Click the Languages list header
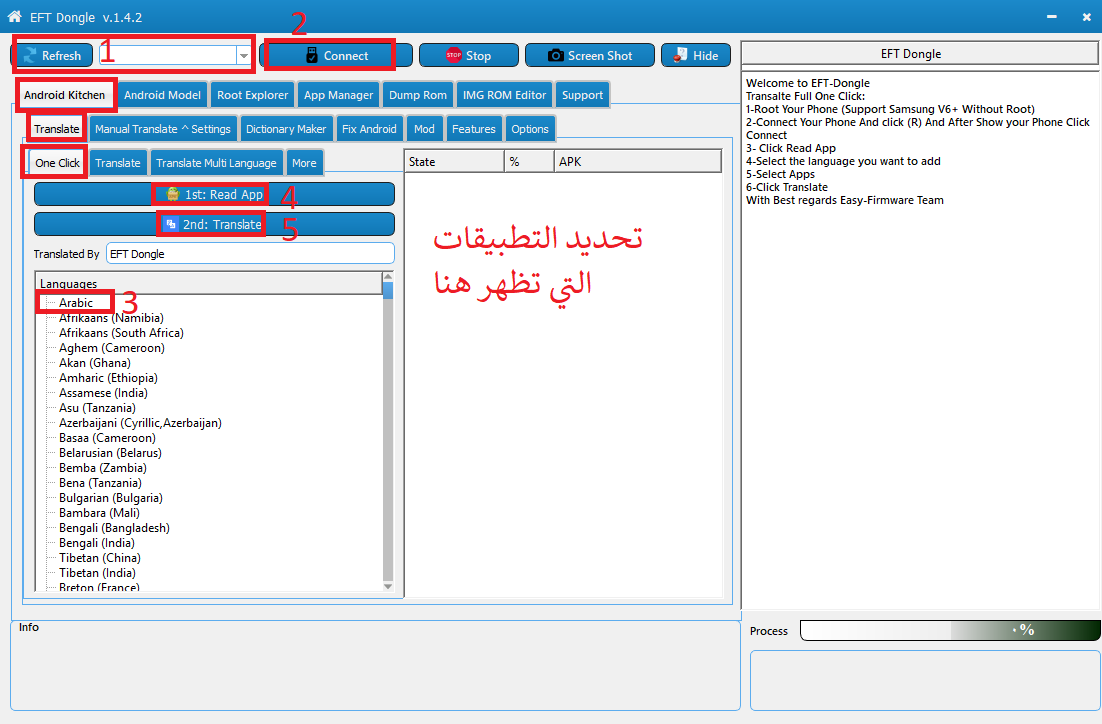The height and width of the screenshot is (724, 1102). (209, 283)
